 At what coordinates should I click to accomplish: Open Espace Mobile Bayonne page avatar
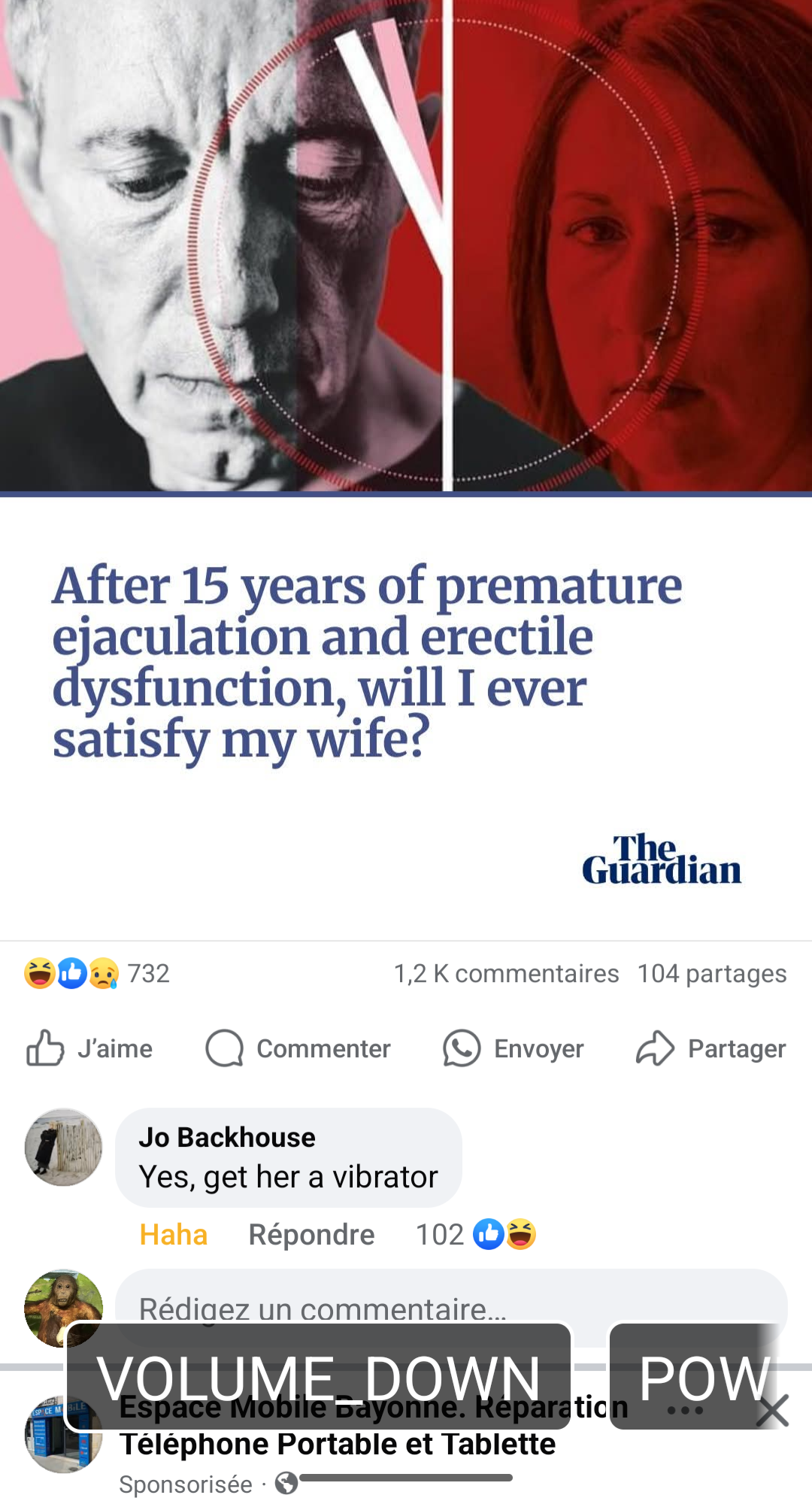tap(64, 1434)
